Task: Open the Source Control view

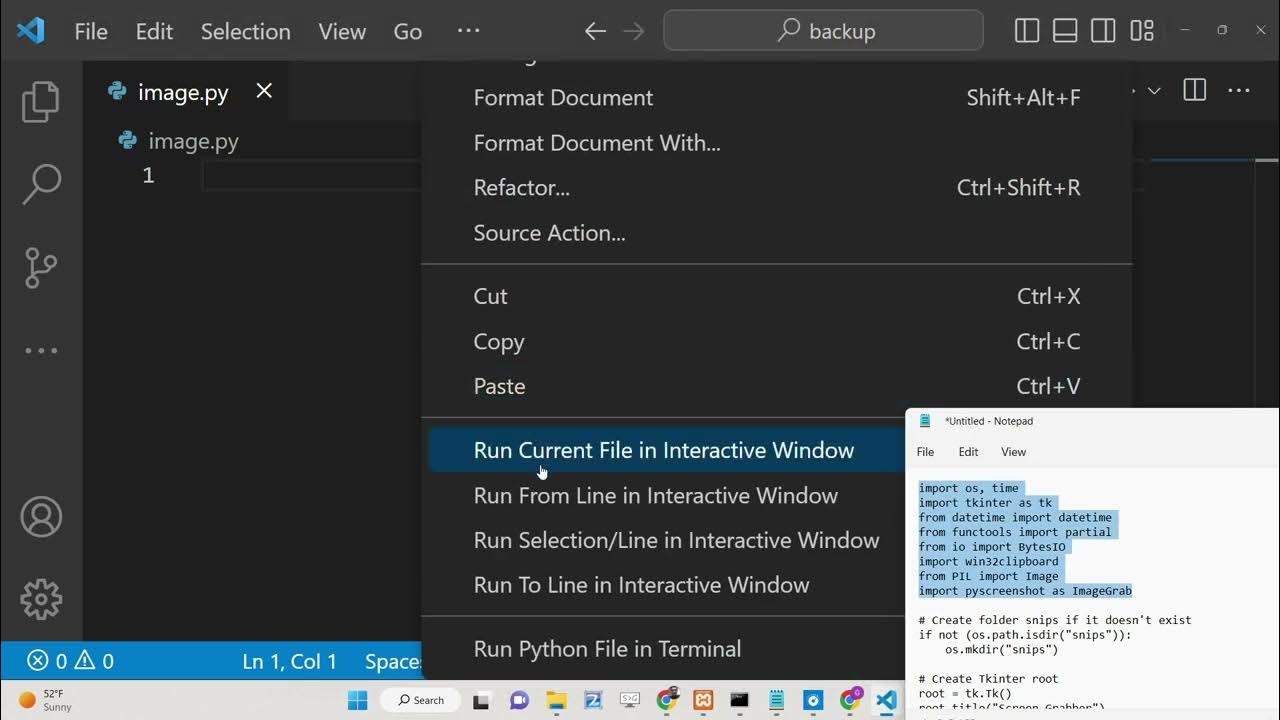Action: [41, 268]
